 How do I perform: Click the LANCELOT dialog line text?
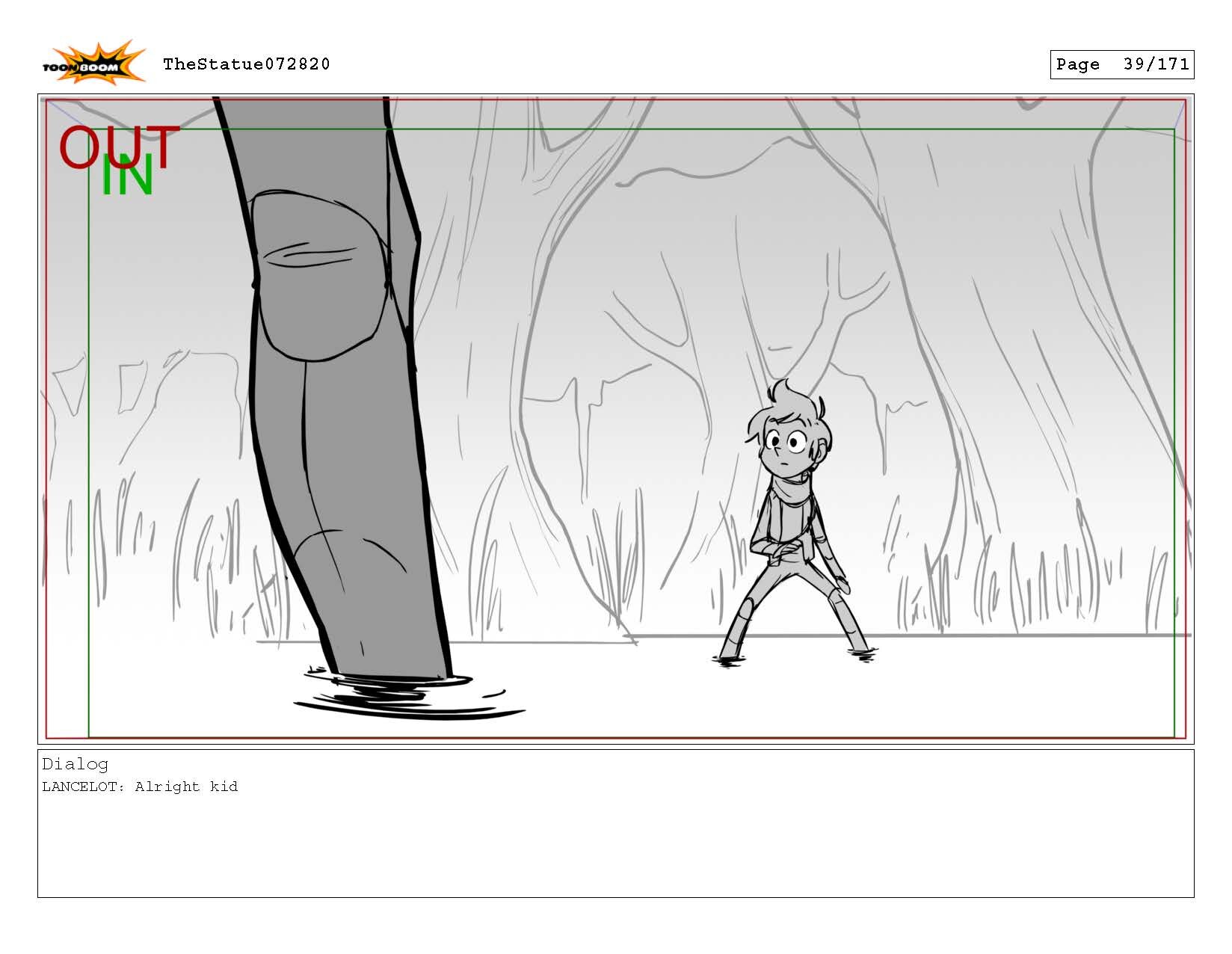coord(141,787)
